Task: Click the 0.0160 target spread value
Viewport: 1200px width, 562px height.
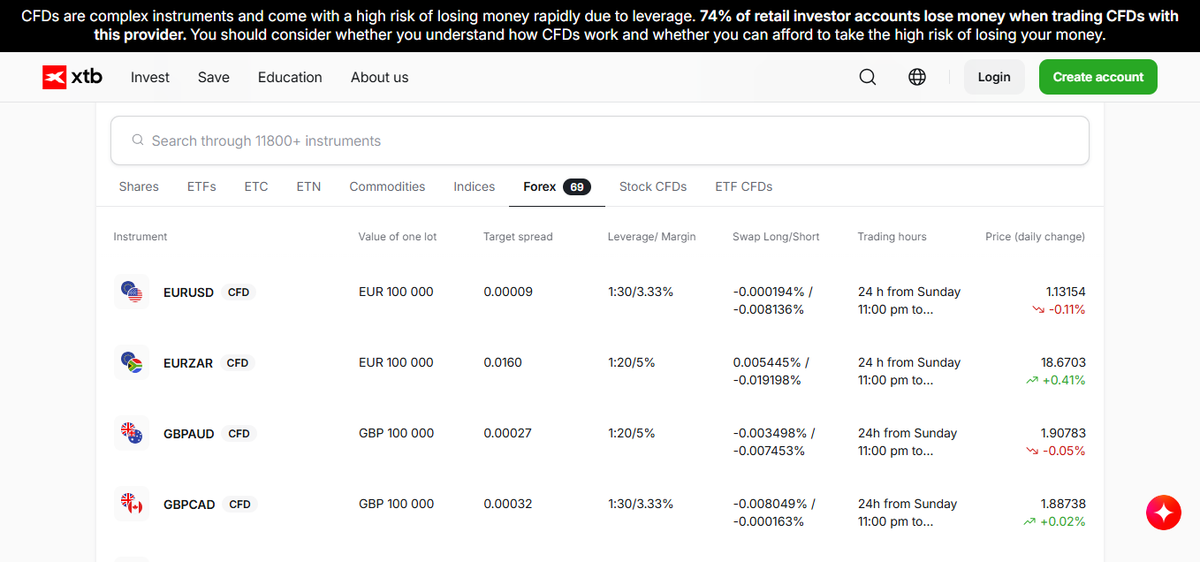Action: (x=502, y=363)
